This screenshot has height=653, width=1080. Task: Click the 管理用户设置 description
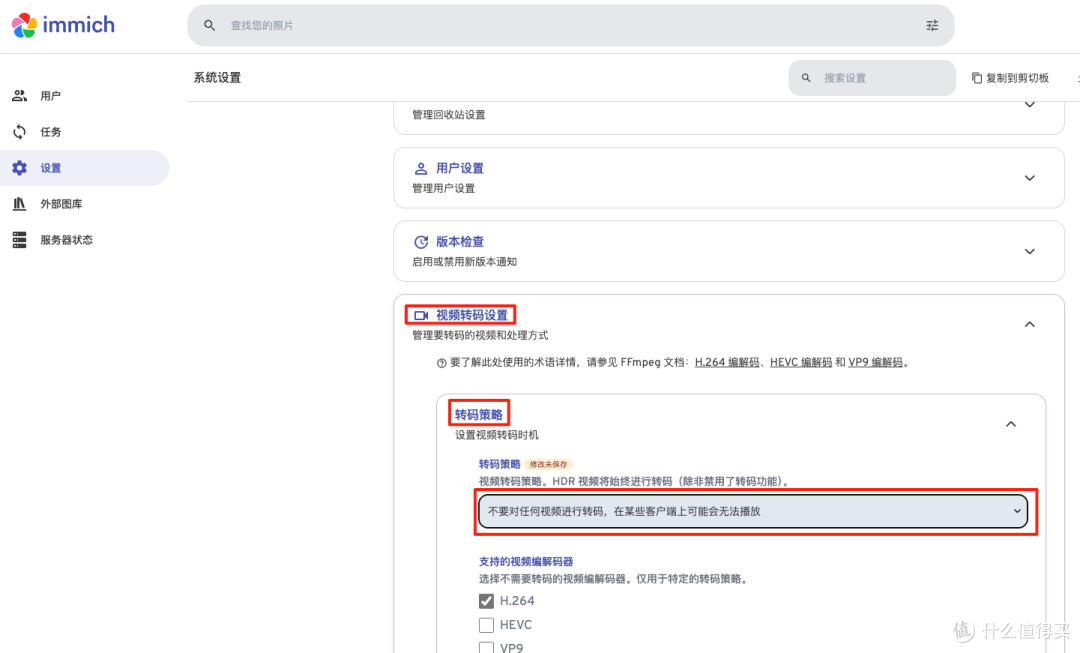tap(443, 189)
